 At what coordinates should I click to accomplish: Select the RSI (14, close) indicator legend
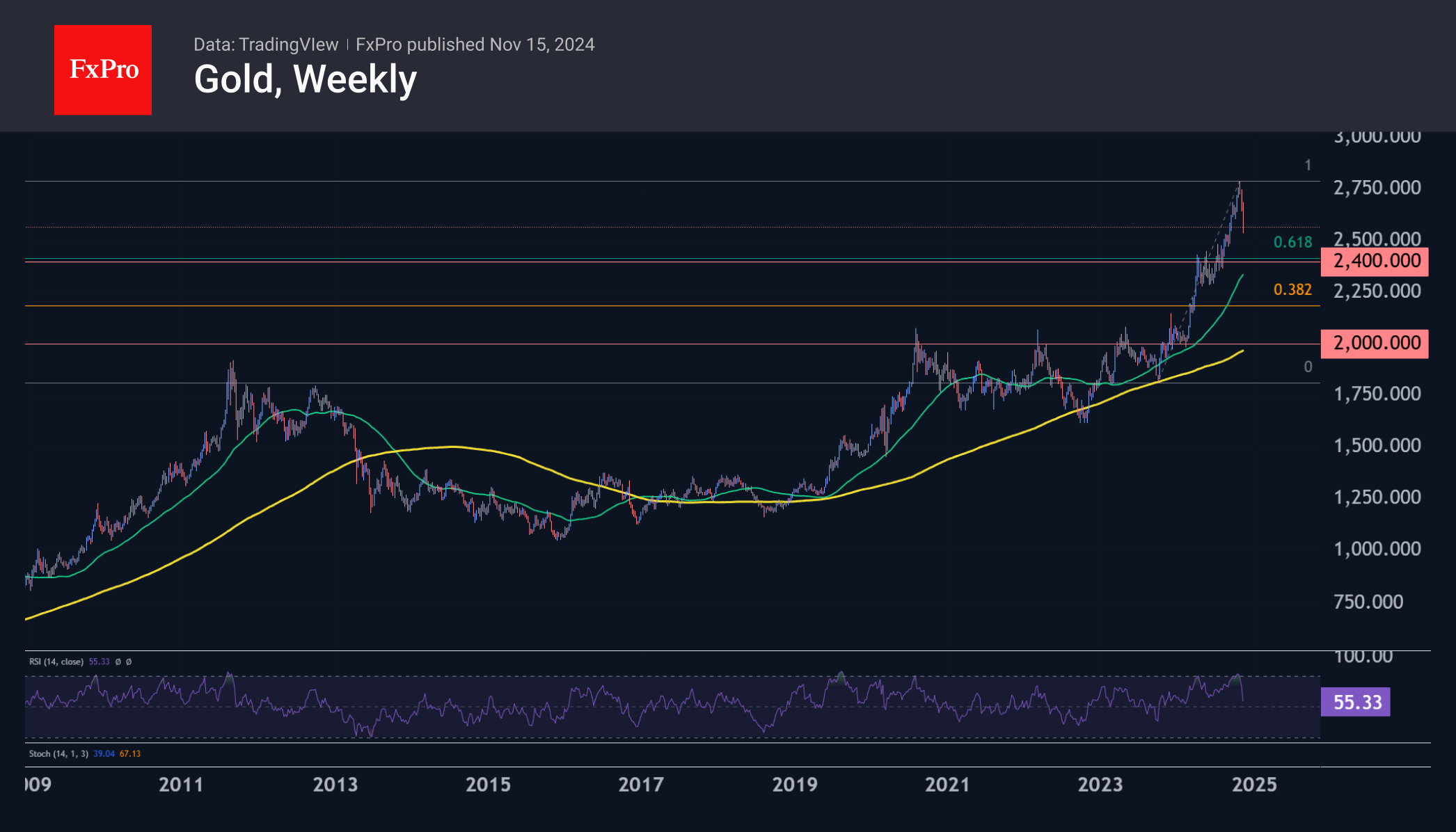(56, 662)
